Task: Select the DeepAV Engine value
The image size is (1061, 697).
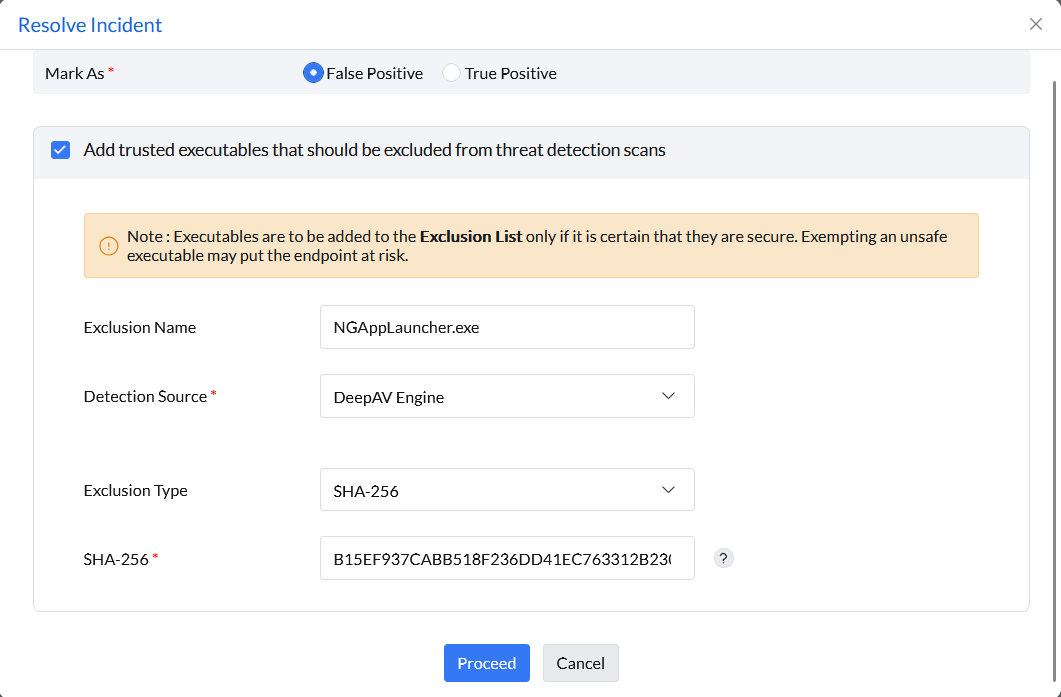Action: pos(390,396)
